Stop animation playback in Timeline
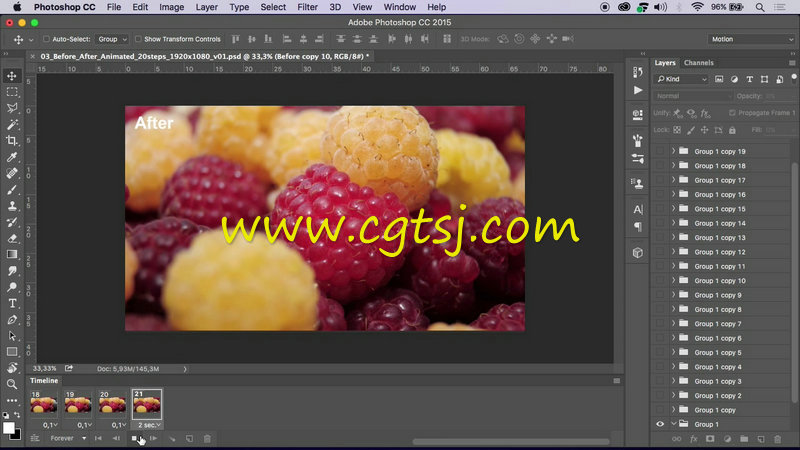Screen dimensions: 800x450 point(134,438)
